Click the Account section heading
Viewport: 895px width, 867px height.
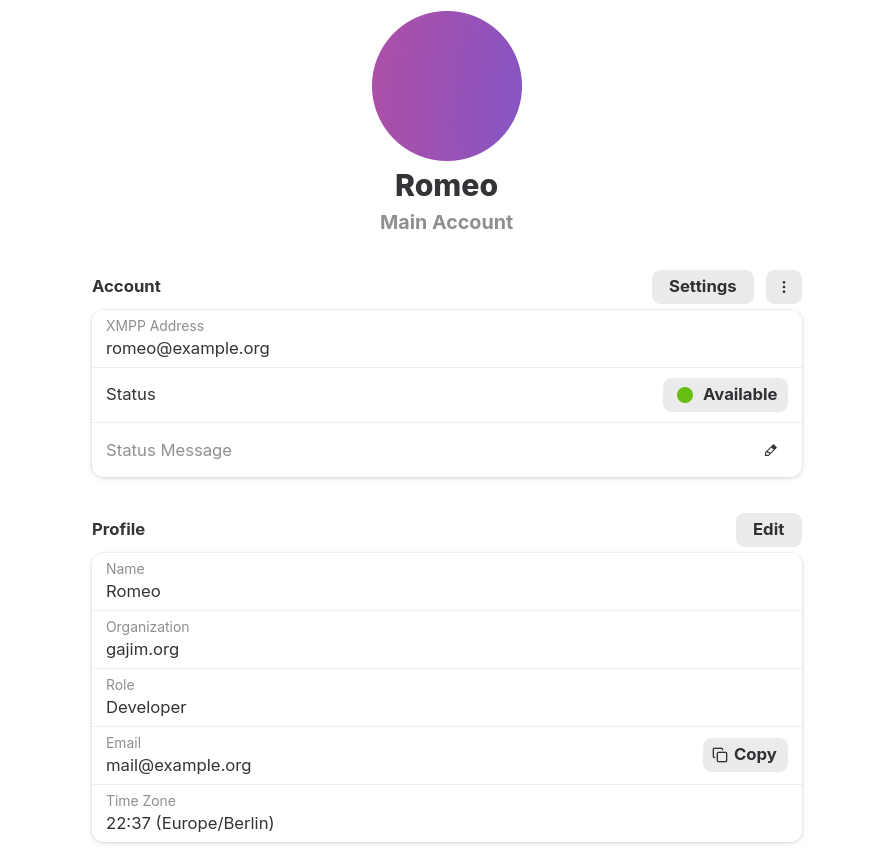pyautogui.click(x=126, y=286)
